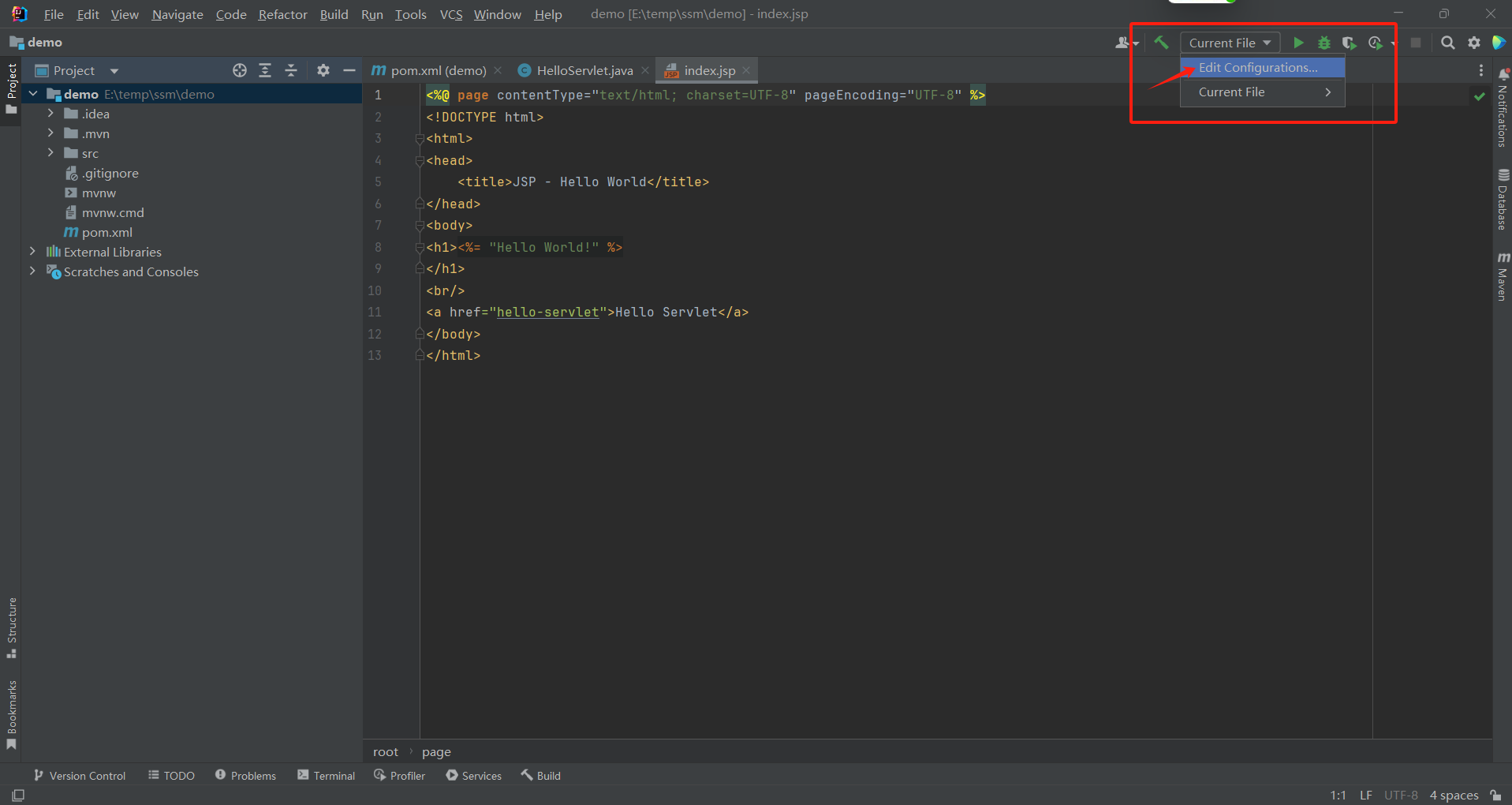Select mvnw.cmd in the project tree

point(113,212)
